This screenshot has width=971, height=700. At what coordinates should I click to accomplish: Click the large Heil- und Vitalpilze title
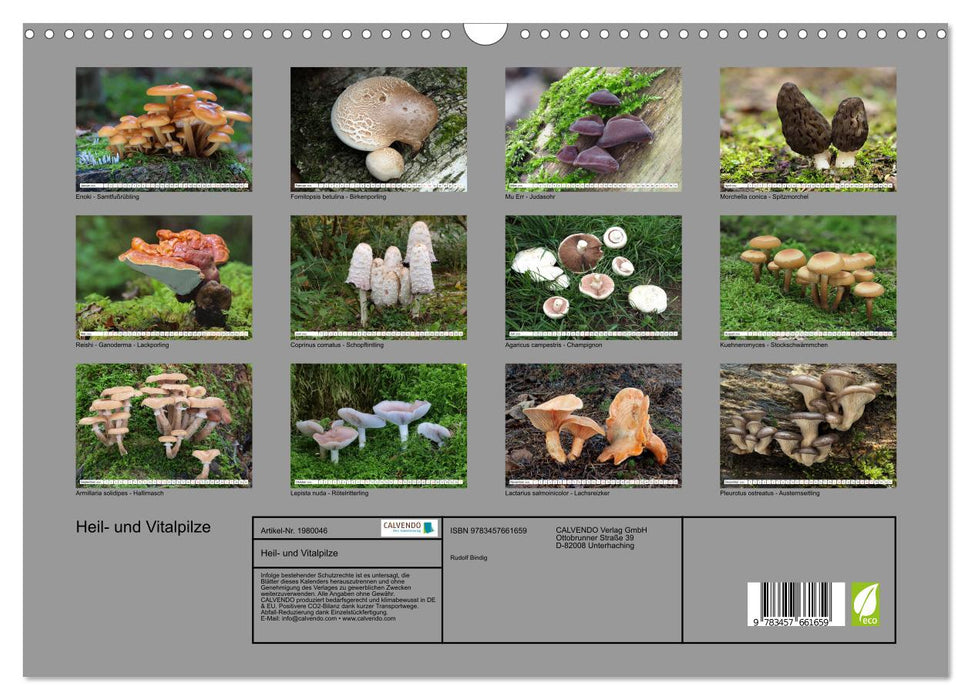pyautogui.click(x=143, y=528)
